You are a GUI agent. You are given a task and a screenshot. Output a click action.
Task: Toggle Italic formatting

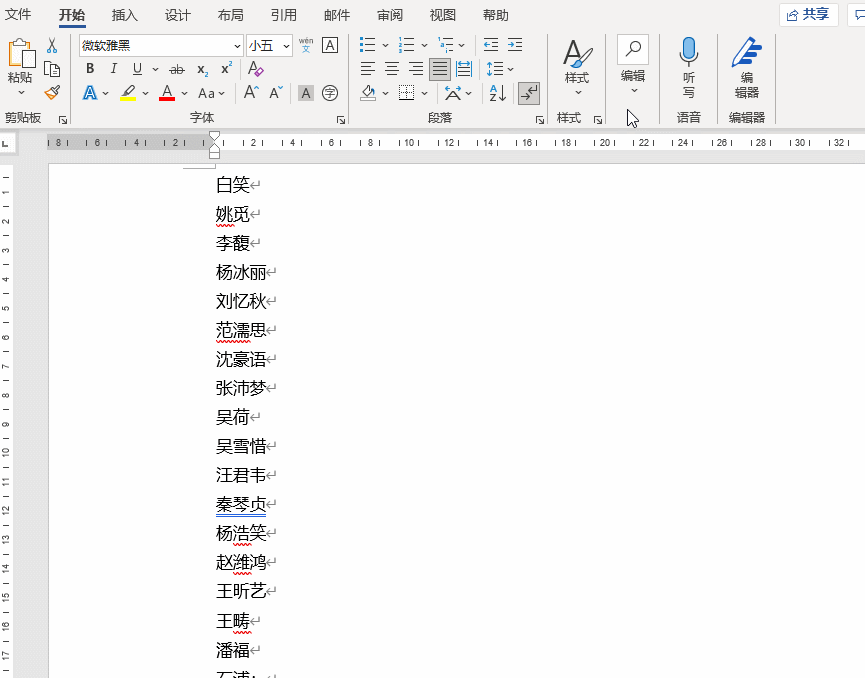click(113, 69)
